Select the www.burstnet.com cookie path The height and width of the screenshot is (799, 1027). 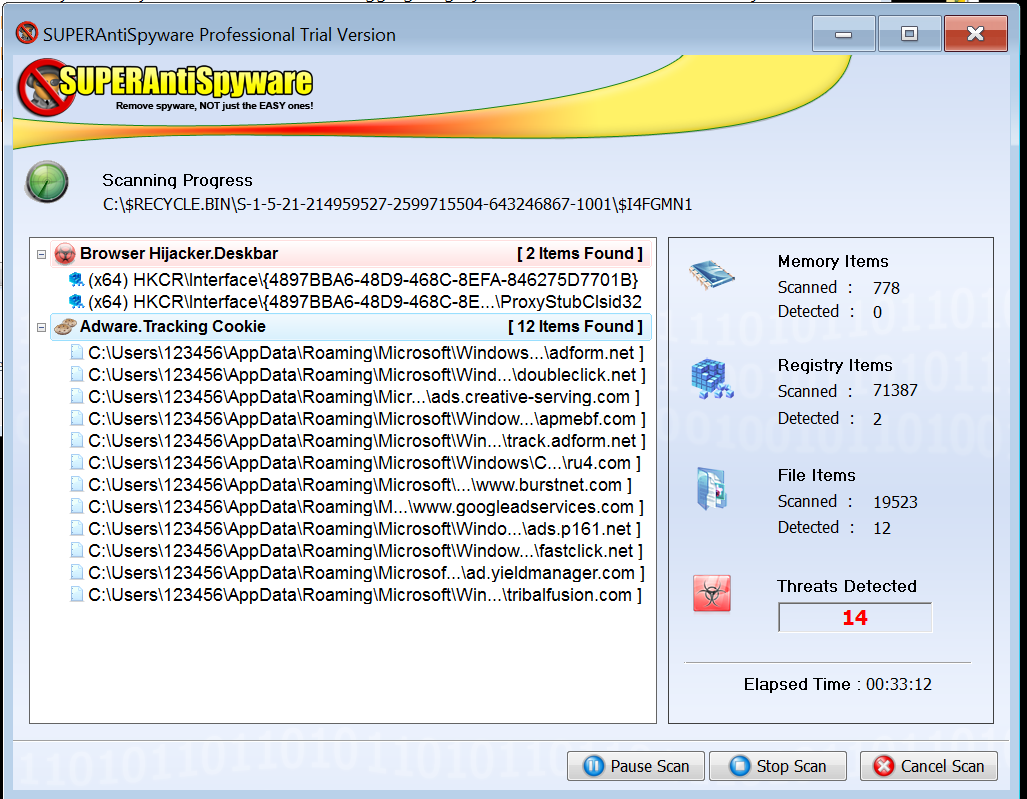pyautogui.click(x=360, y=485)
